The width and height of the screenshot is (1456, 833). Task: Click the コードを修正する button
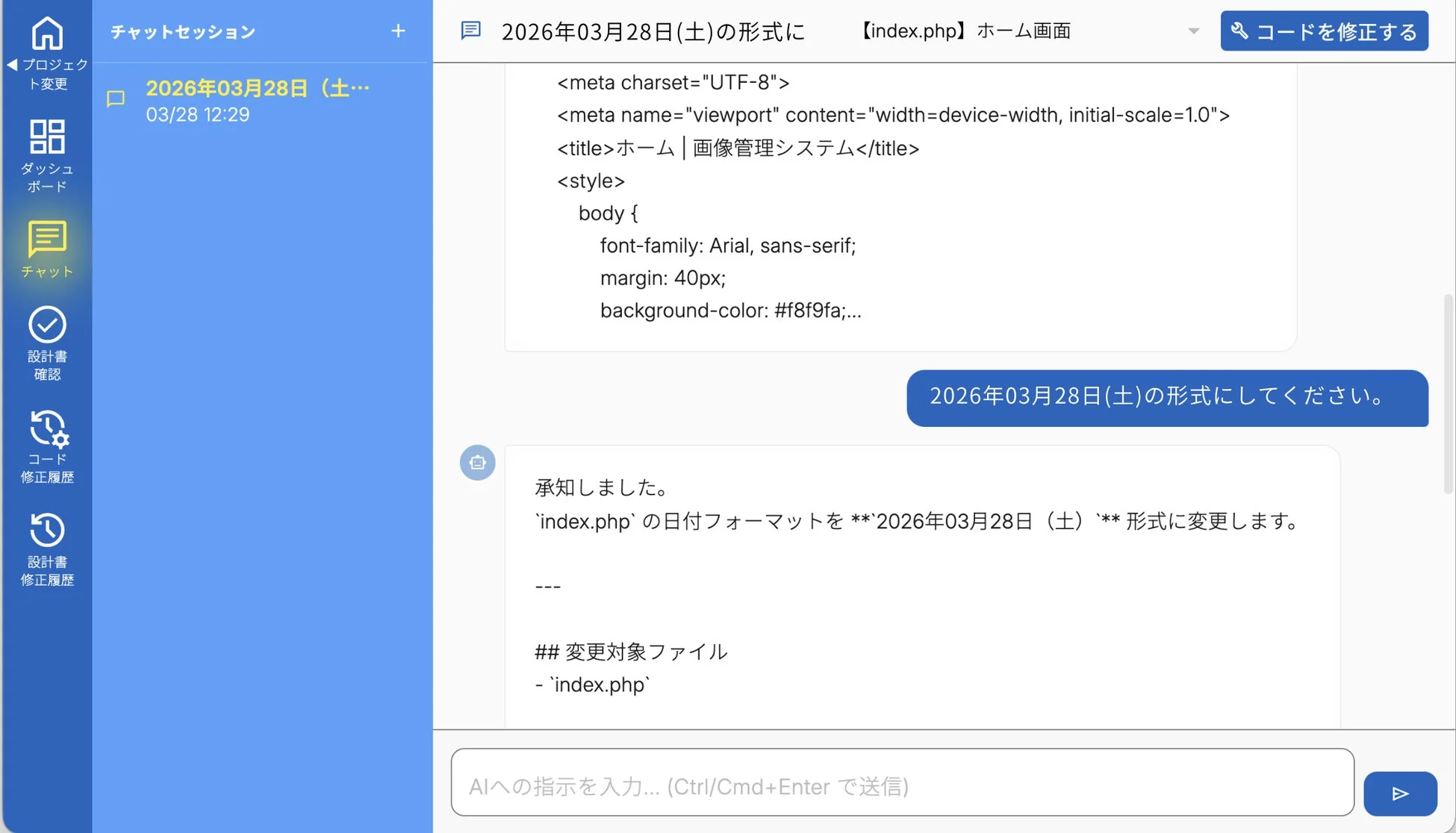click(x=1324, y=31)
